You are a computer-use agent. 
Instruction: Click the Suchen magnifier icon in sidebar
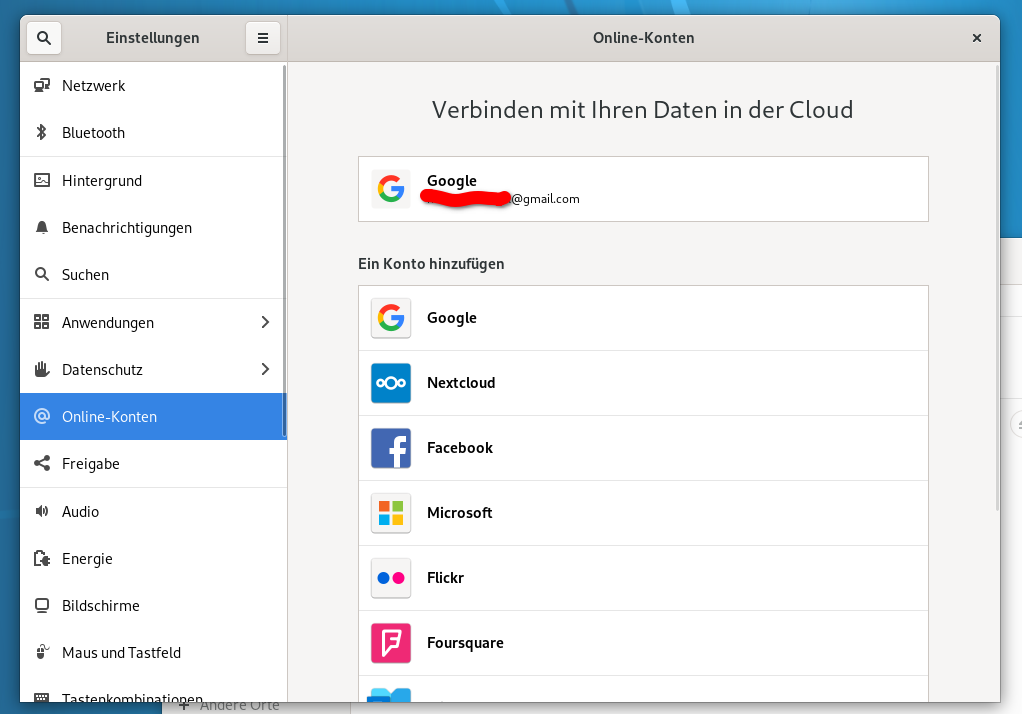click(42, 275)
